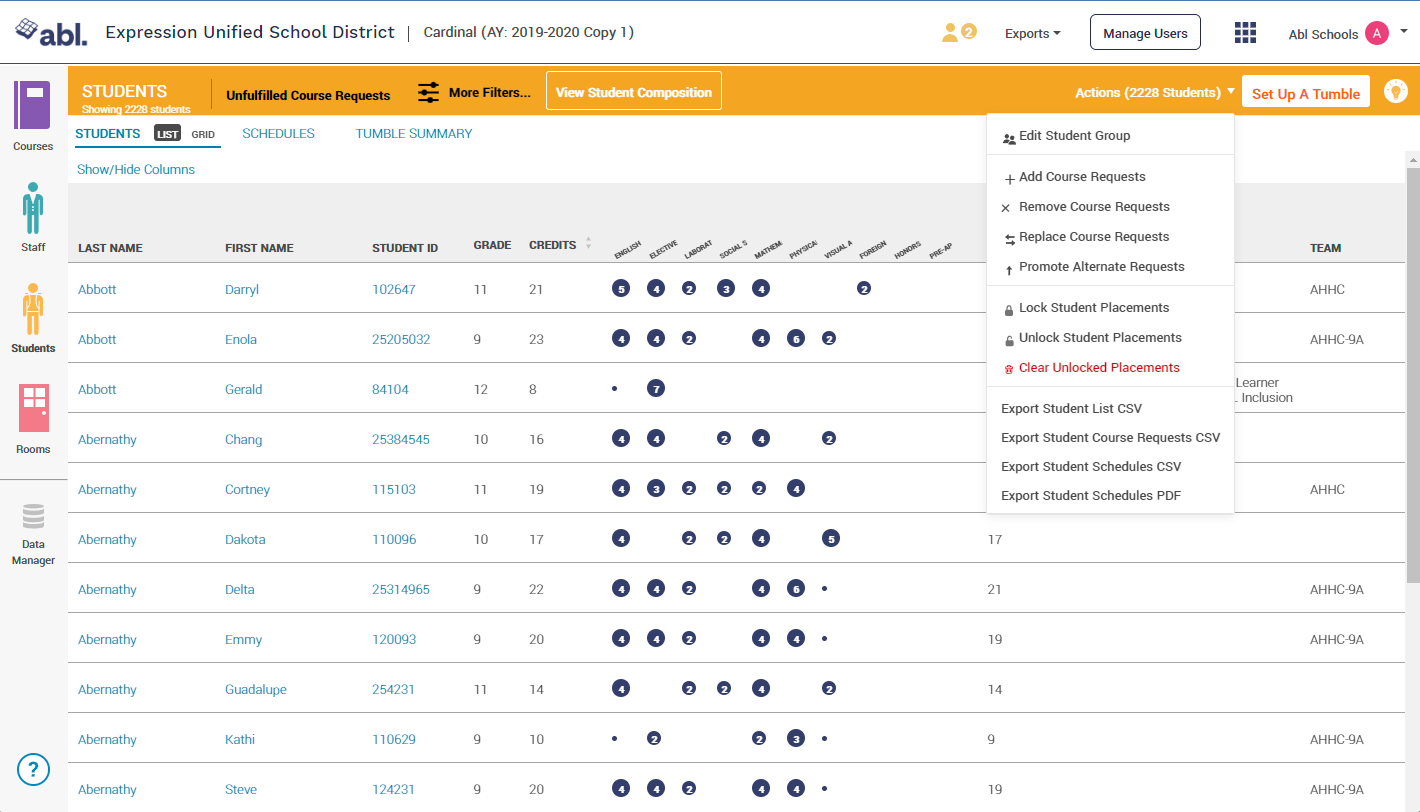Select Lock Student Placements menu item

[x=1094, y=308]
